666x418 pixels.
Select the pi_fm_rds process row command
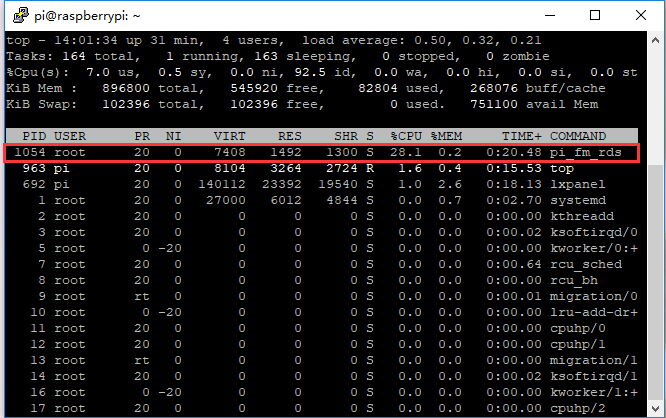click(590, 153)
